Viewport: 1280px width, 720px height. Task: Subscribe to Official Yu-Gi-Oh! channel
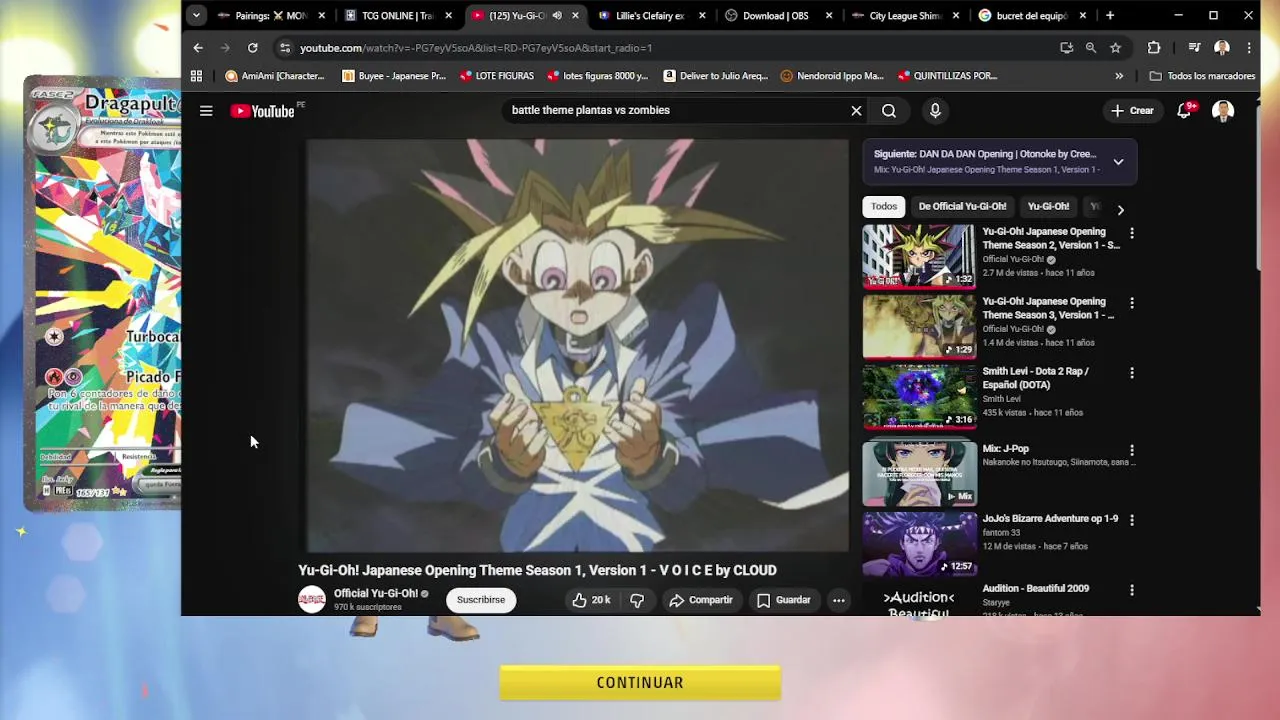click(481, 600)
